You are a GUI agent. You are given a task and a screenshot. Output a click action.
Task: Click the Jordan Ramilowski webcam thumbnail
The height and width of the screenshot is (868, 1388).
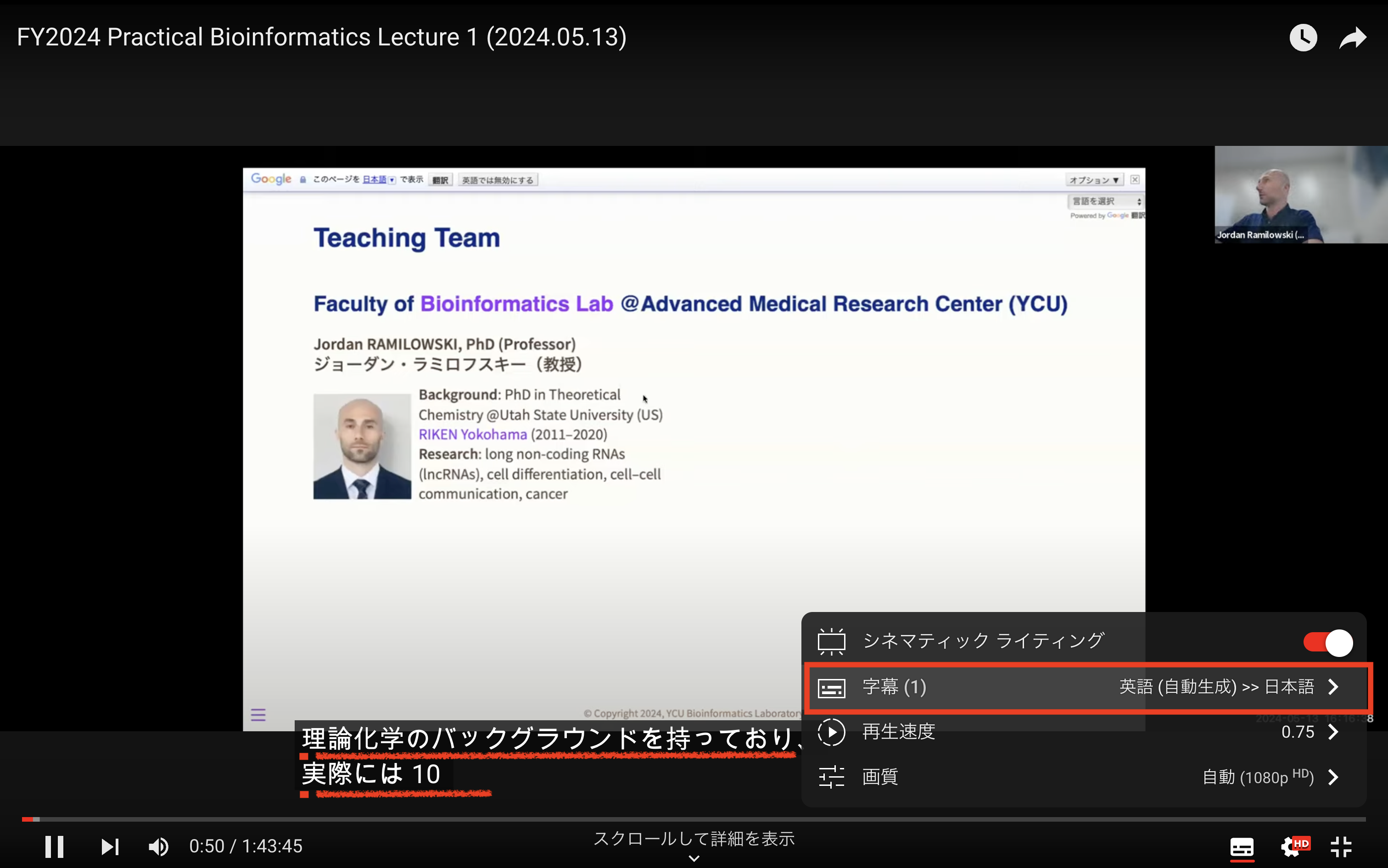[x=1300, y=195]
